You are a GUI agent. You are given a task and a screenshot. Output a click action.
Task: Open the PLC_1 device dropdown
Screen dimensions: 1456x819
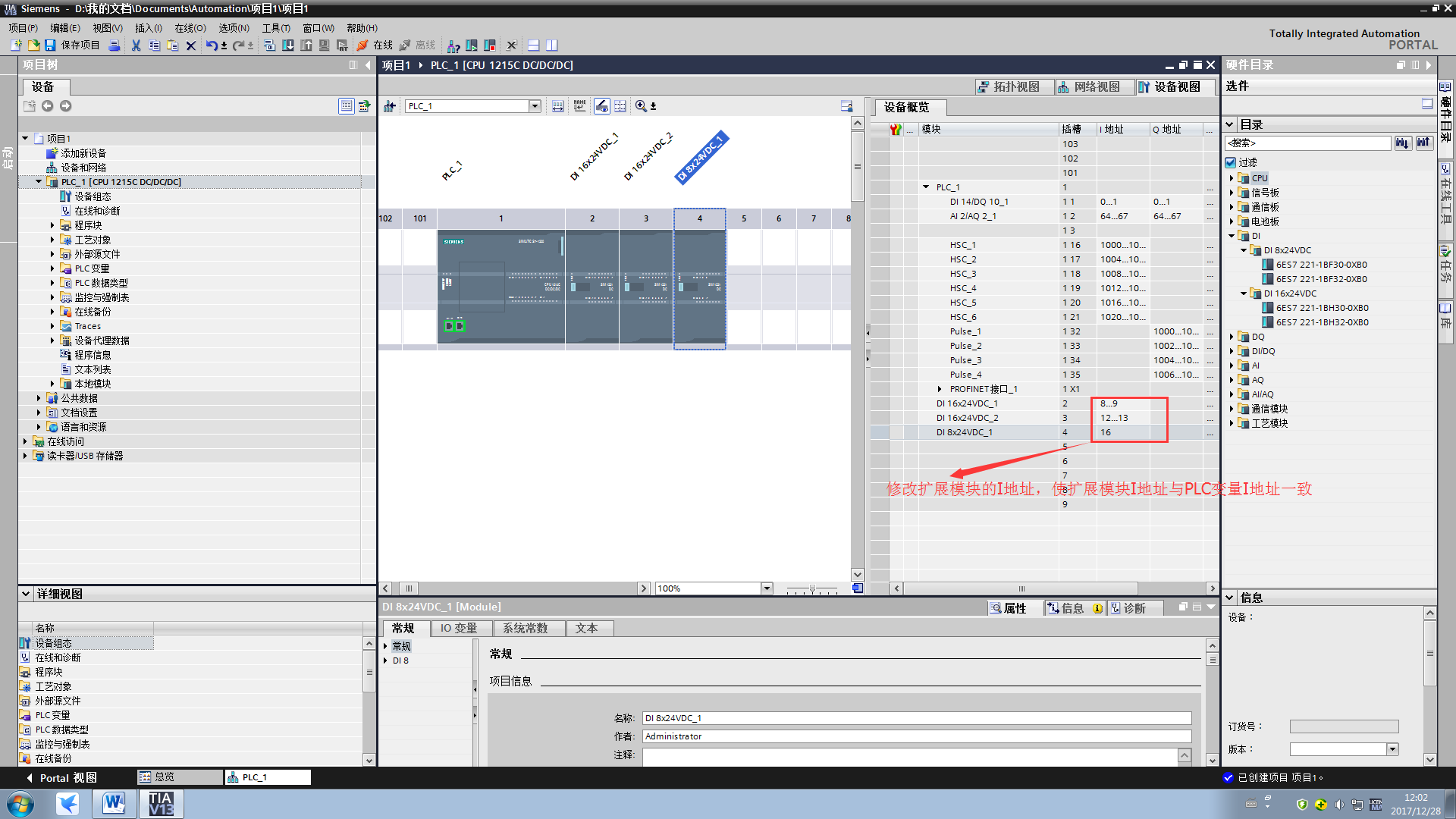535,106
